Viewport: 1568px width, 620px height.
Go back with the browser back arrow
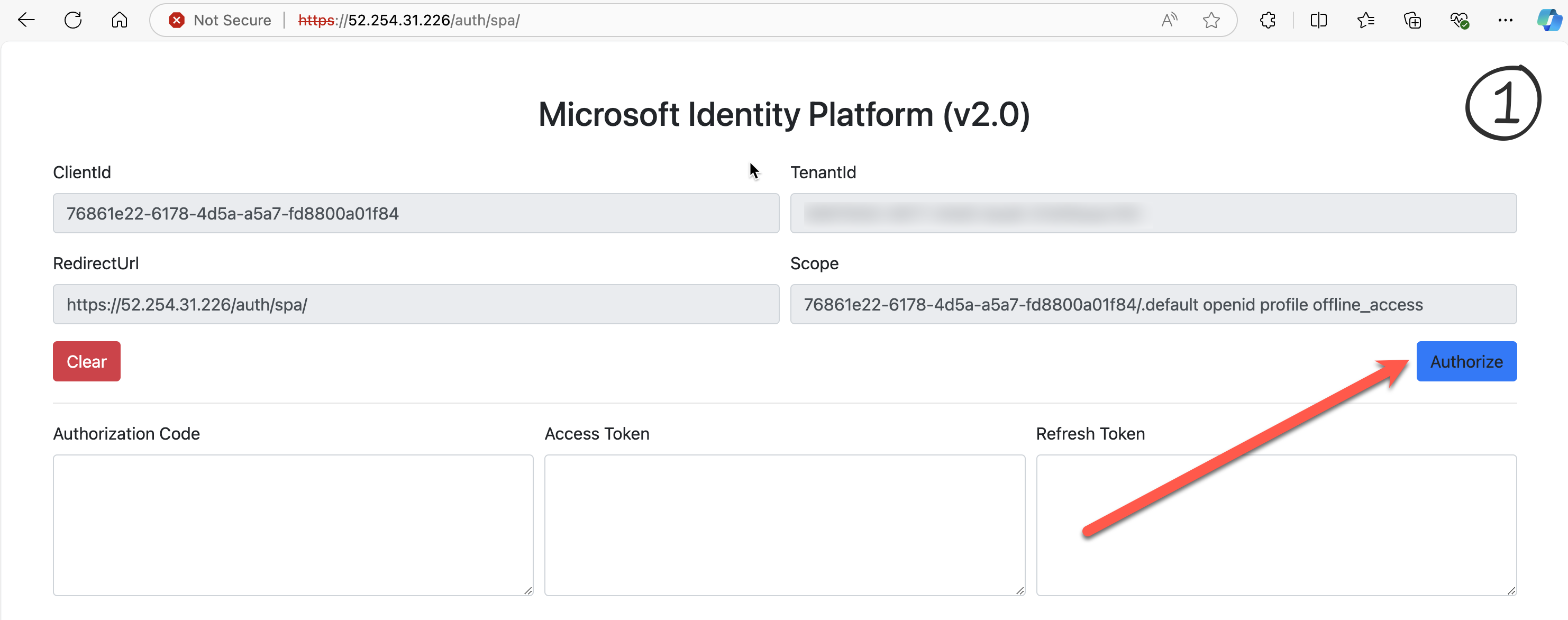(x=26, y=20)
